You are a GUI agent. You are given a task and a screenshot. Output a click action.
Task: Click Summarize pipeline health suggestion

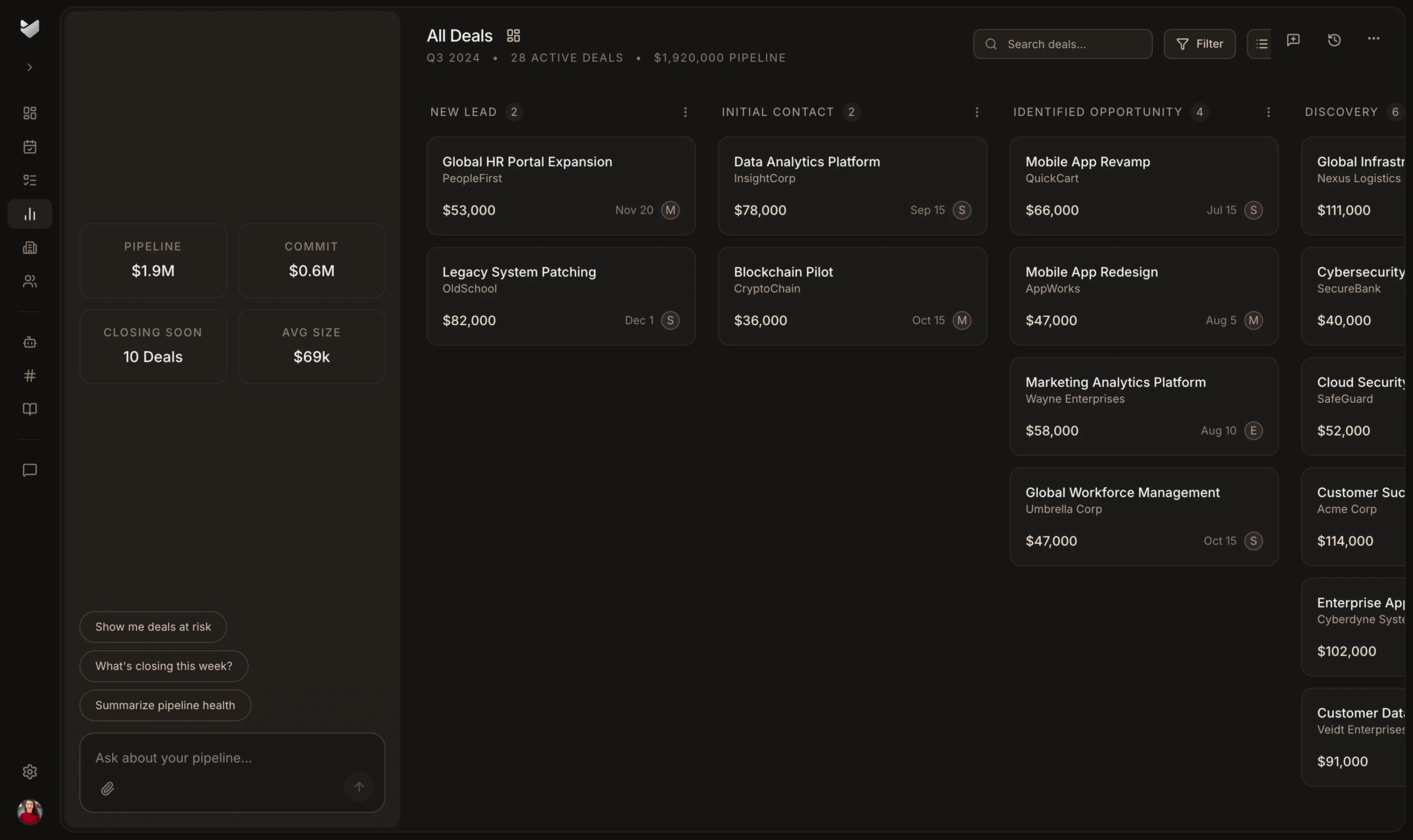click(x=165, y=705)
